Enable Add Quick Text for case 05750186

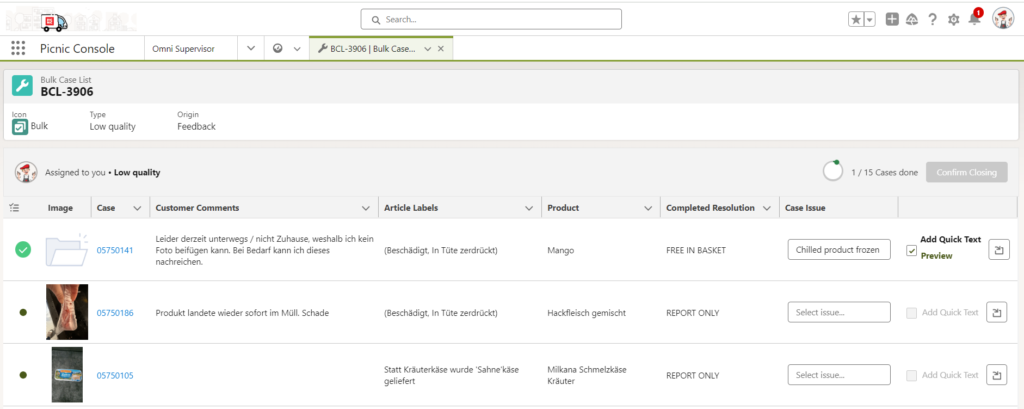(x=910, y=313)
